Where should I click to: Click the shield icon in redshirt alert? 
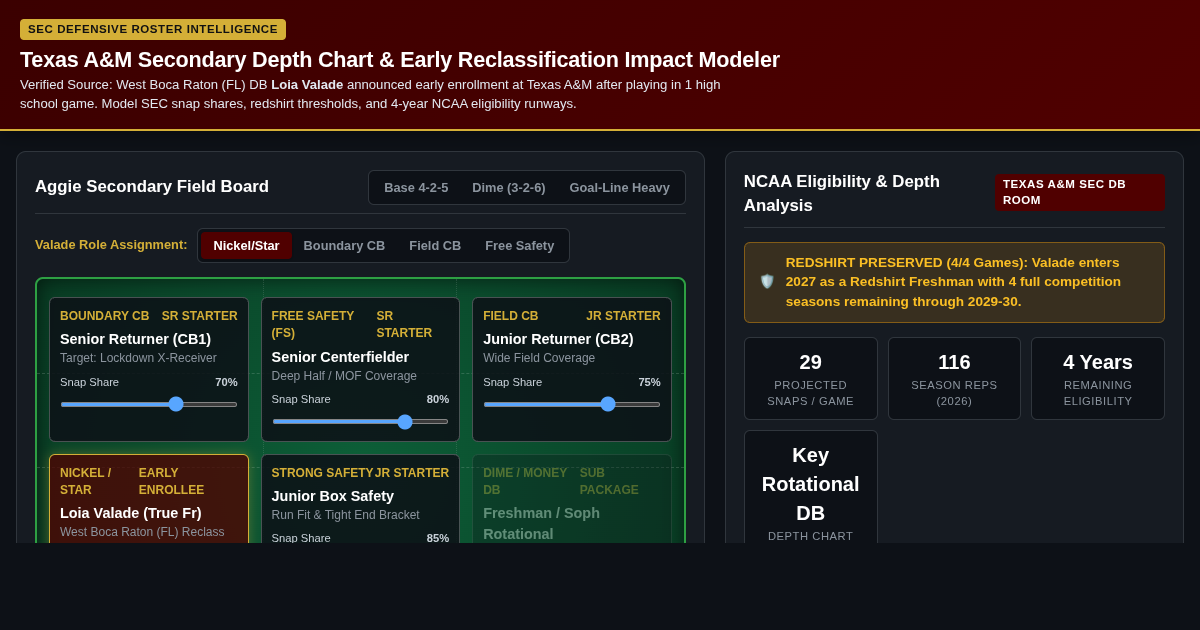pos(767,282)
